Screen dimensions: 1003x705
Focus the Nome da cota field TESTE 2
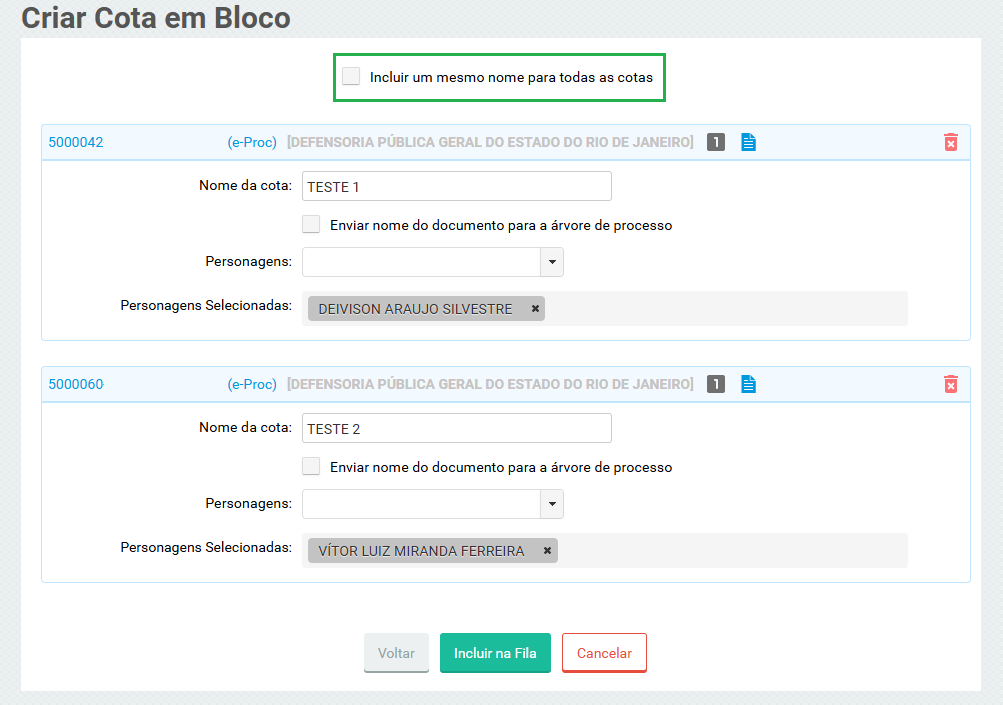(x=456, y=428)
